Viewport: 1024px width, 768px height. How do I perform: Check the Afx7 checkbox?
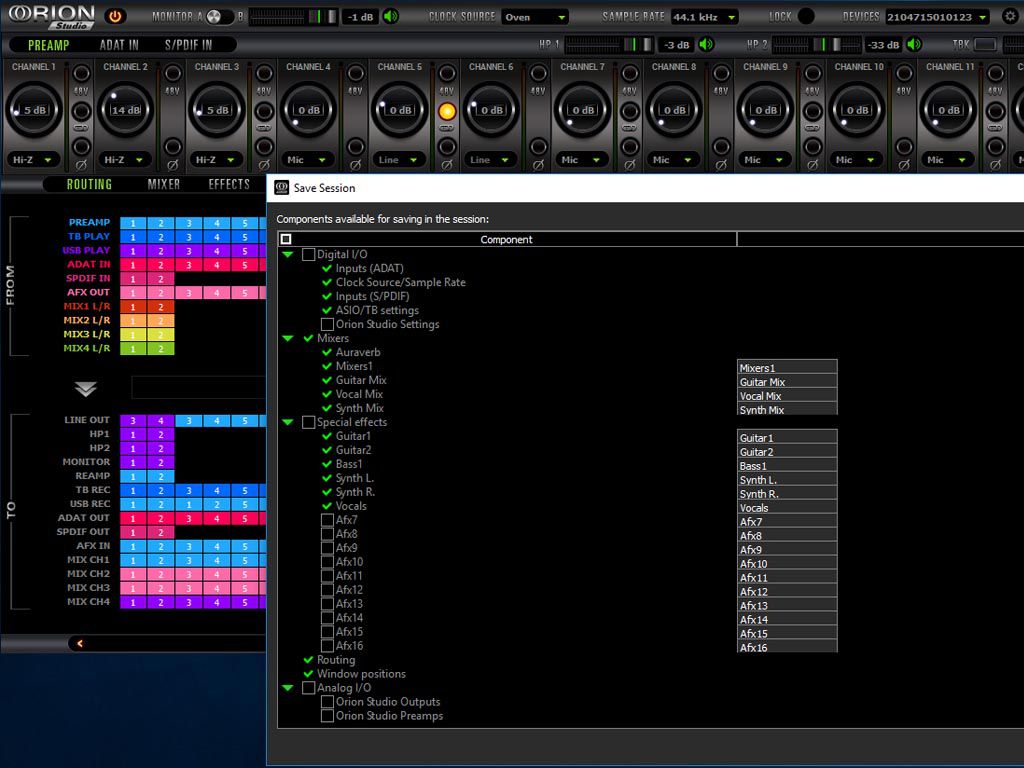(x=327, y=520)
